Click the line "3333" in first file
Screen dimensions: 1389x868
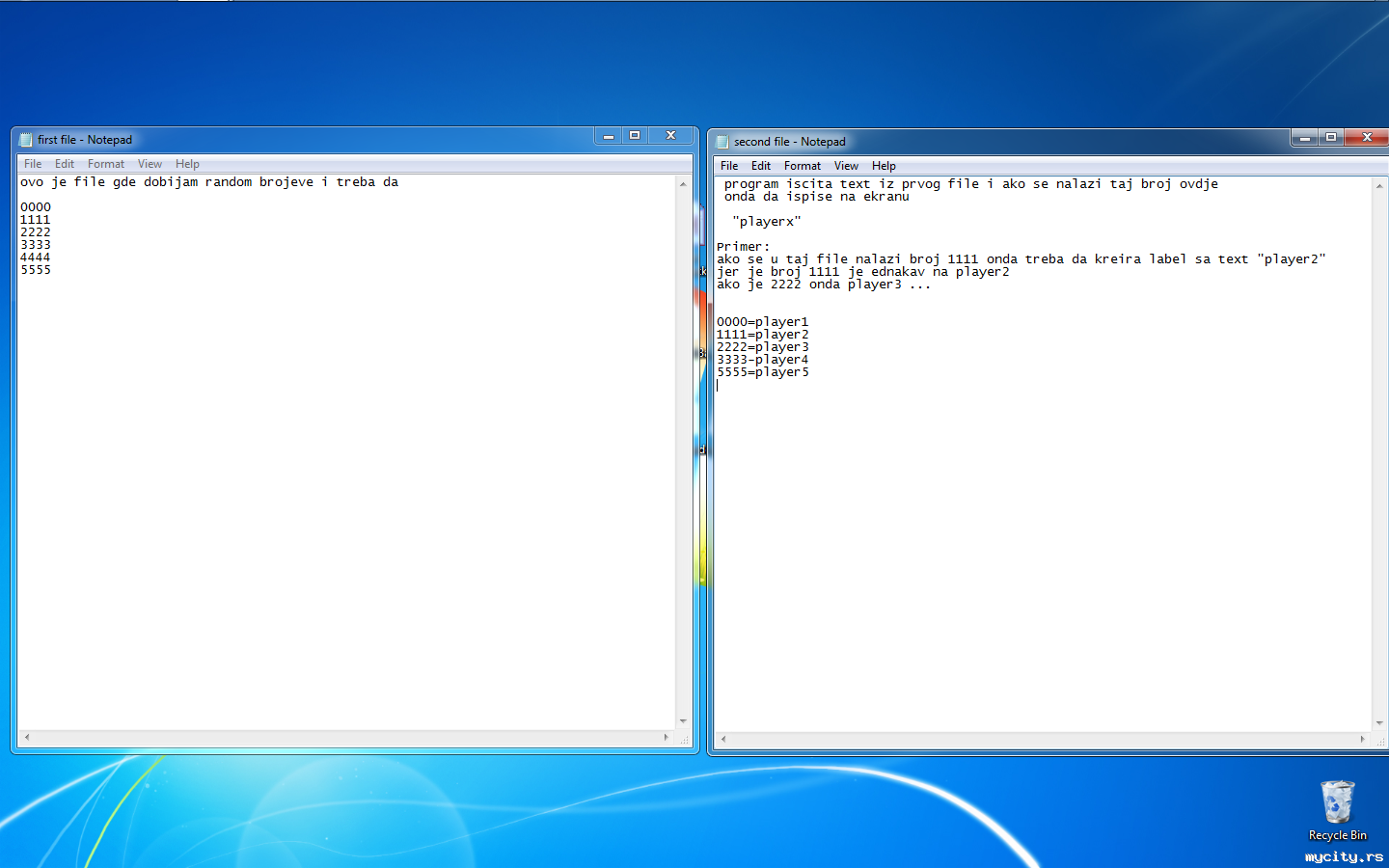36,245
